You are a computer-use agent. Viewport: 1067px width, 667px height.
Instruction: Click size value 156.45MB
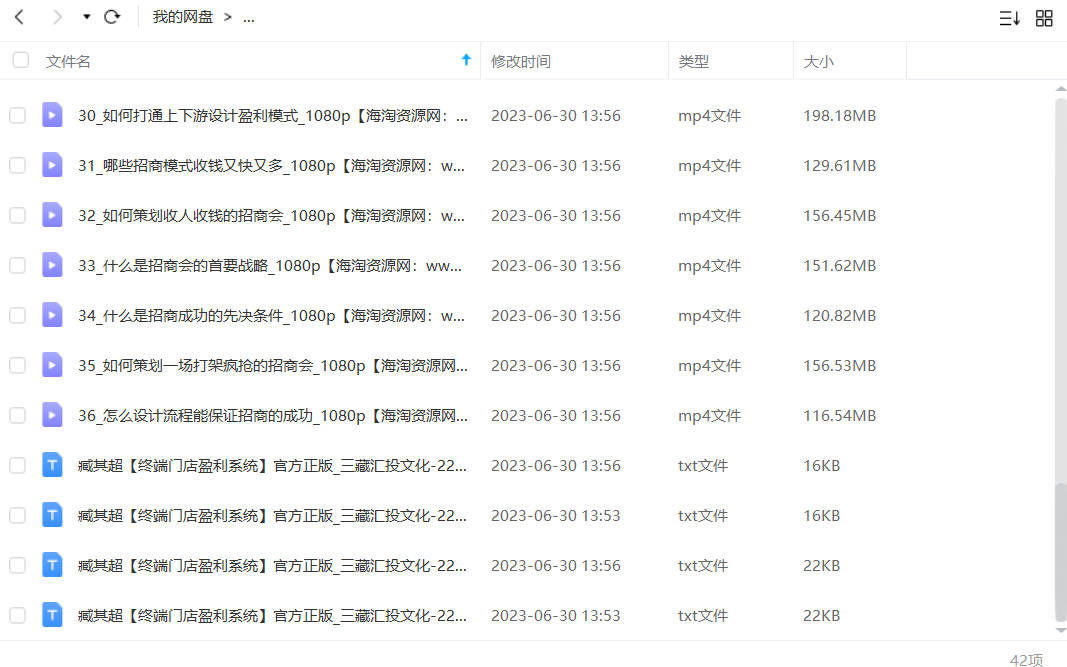click(x=839, y=216)
